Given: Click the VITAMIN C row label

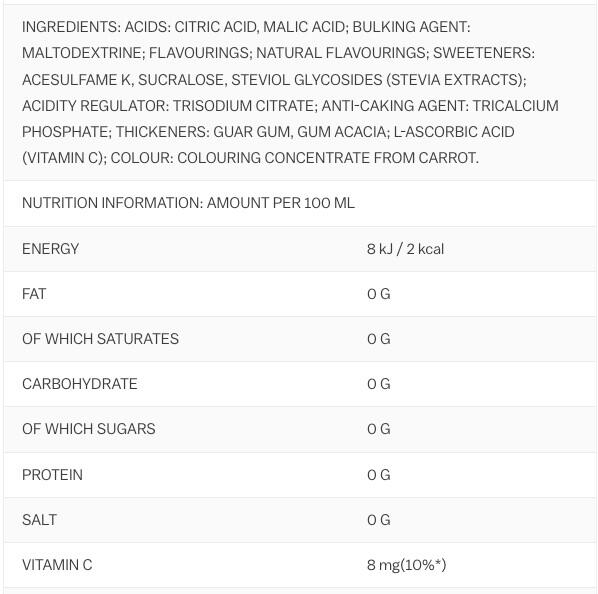Looking at the screenshot, I should point(57,565).
